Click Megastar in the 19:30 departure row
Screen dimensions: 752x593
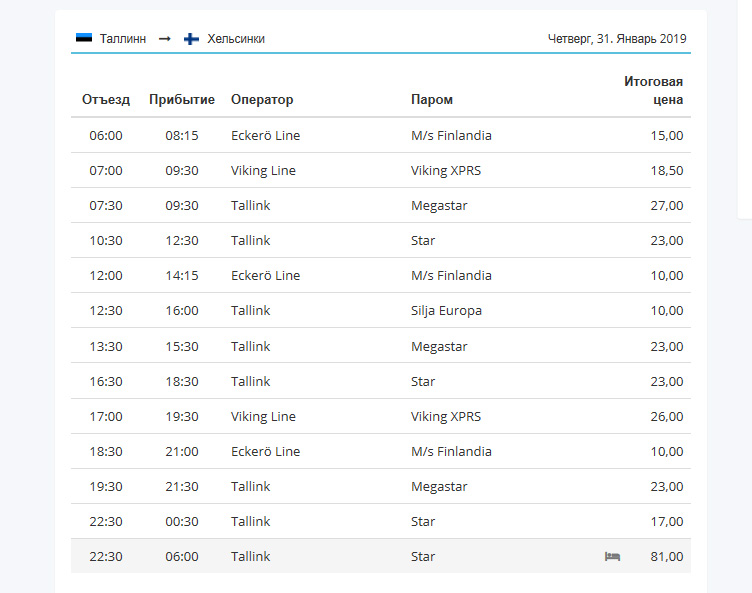(439, 487)
